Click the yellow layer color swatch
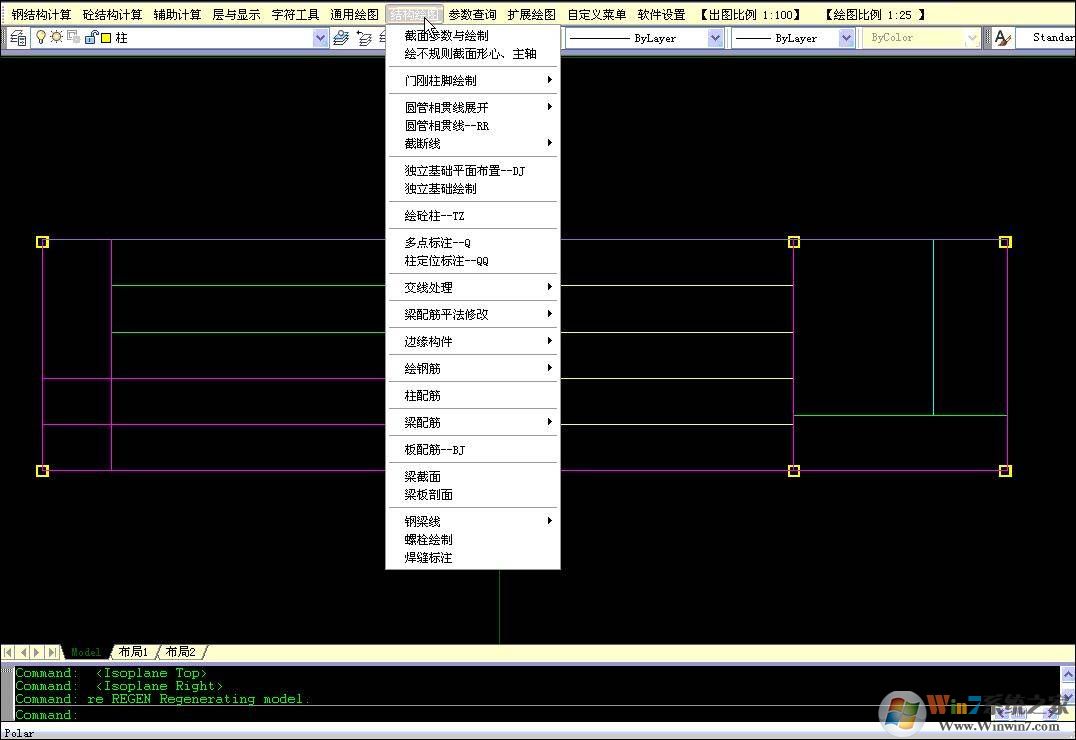The height and width of the screenshot is (740, 1076). tap(105, 38)
